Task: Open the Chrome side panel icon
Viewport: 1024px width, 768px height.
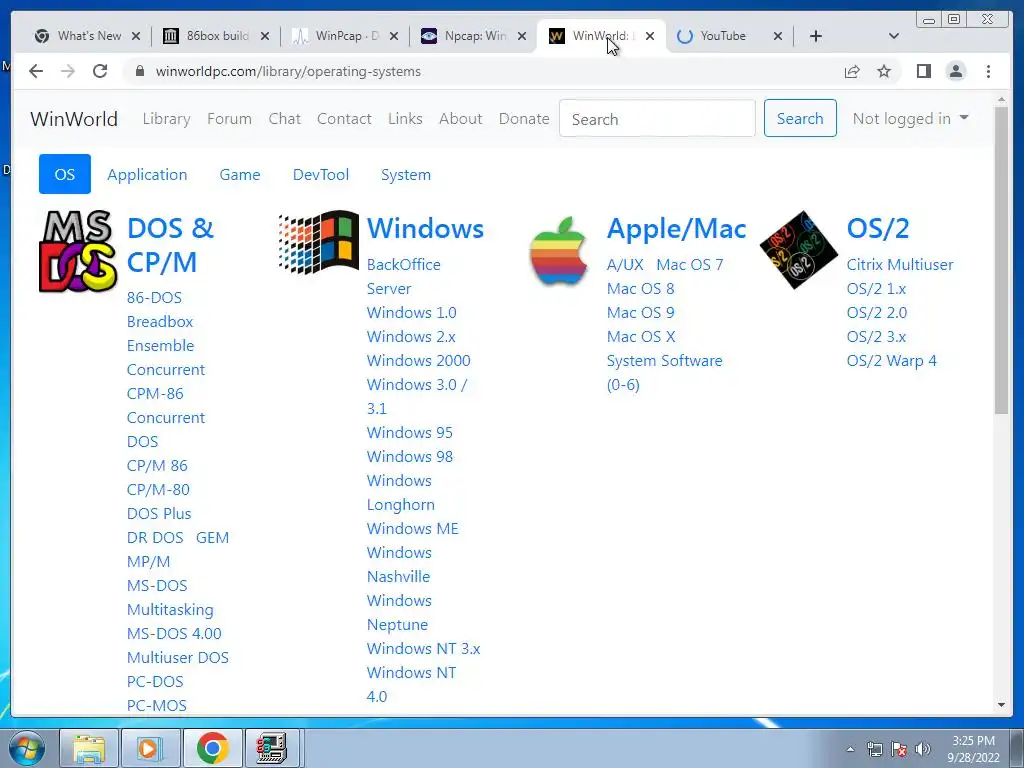Action: [x=923, y=71]
